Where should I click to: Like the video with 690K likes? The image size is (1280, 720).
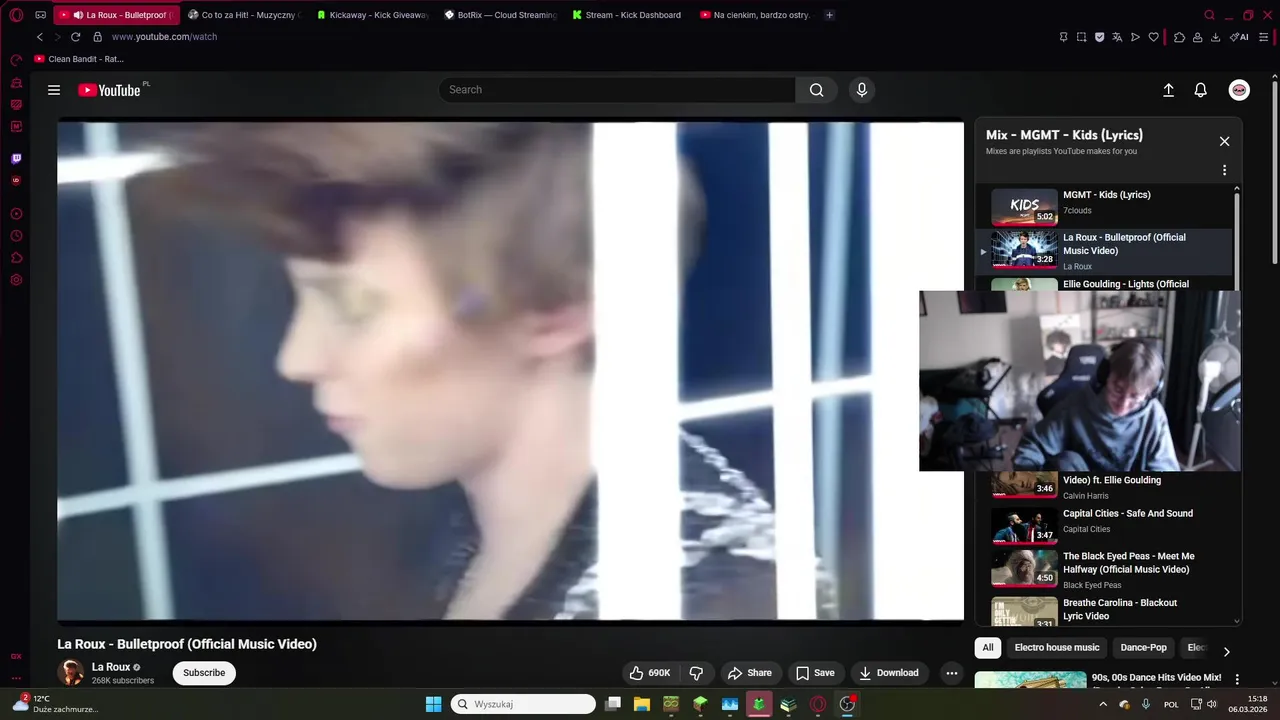[648, 673]
